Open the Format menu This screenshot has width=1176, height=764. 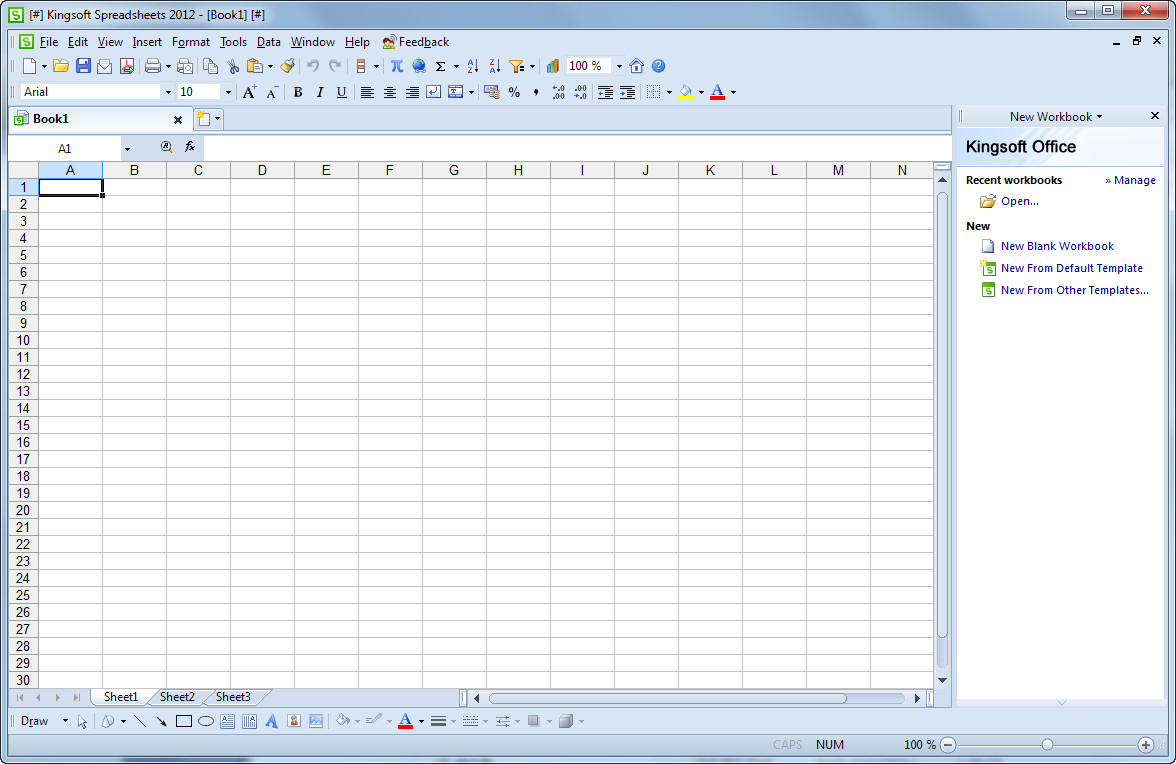(x=190, y=42)
